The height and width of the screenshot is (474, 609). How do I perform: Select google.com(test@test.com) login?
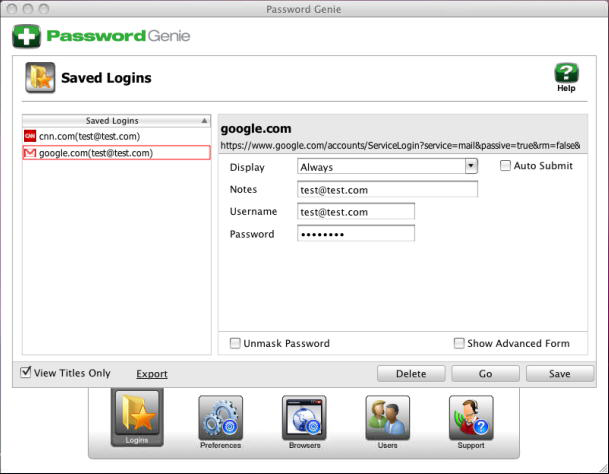tap(117, 153)
